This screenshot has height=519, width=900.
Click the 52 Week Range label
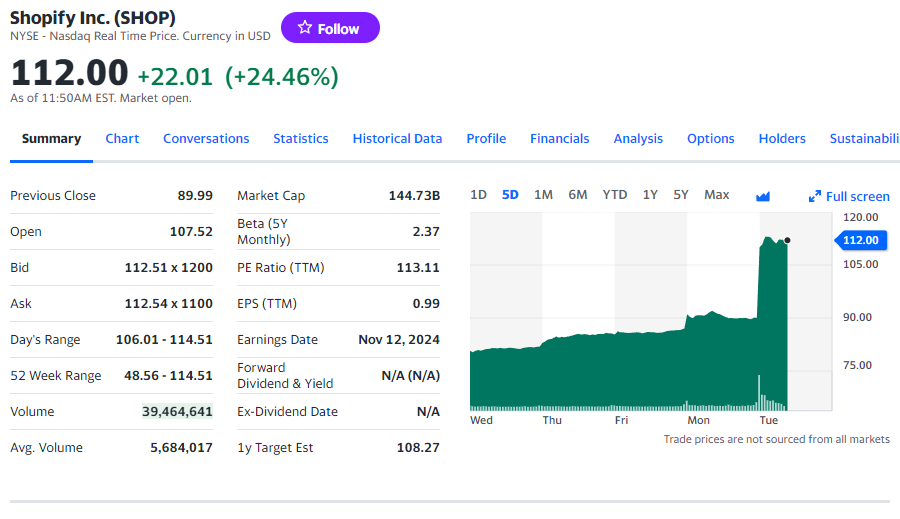coord(56,375)
